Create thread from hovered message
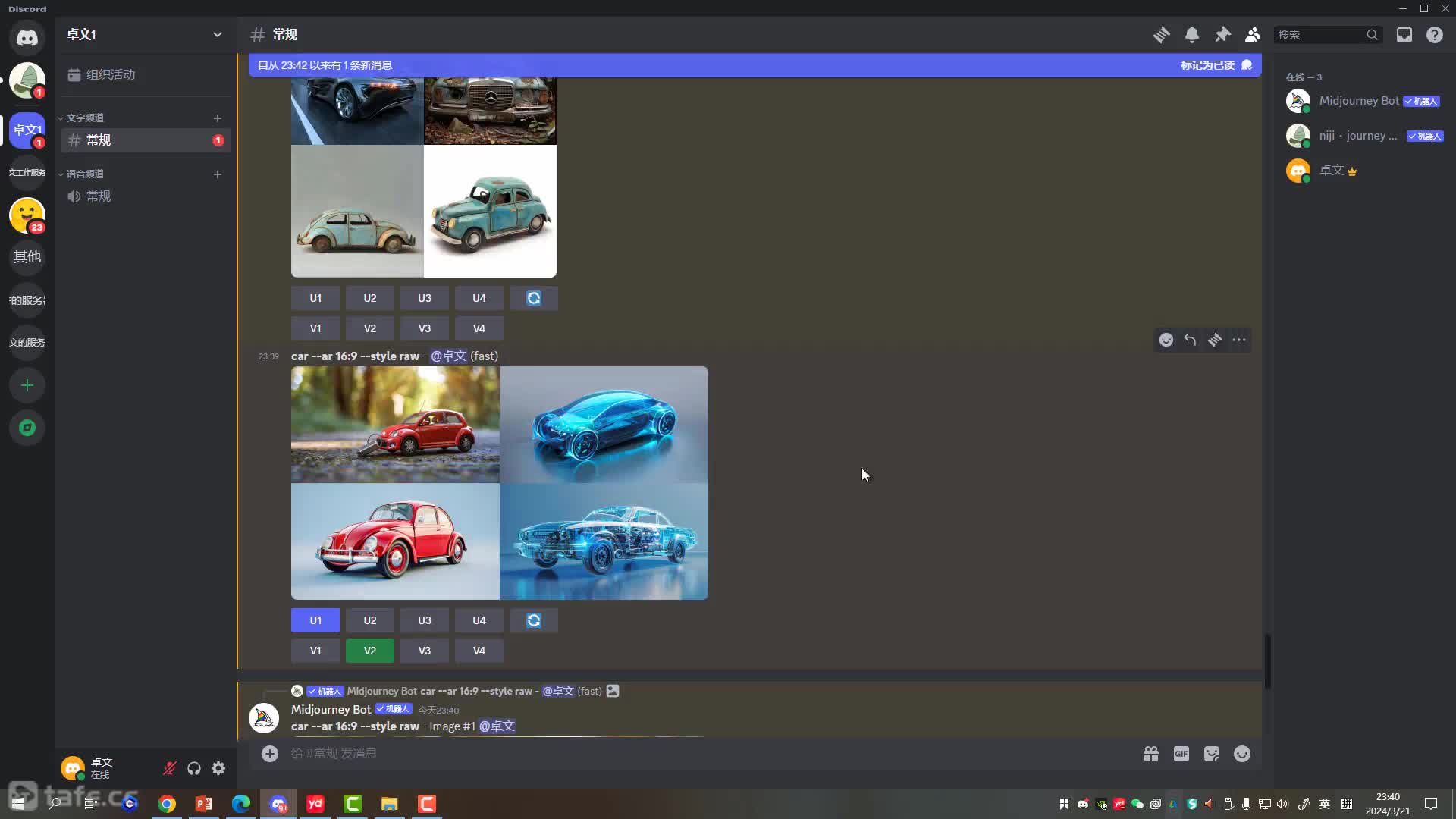 tap(1215, 340)
